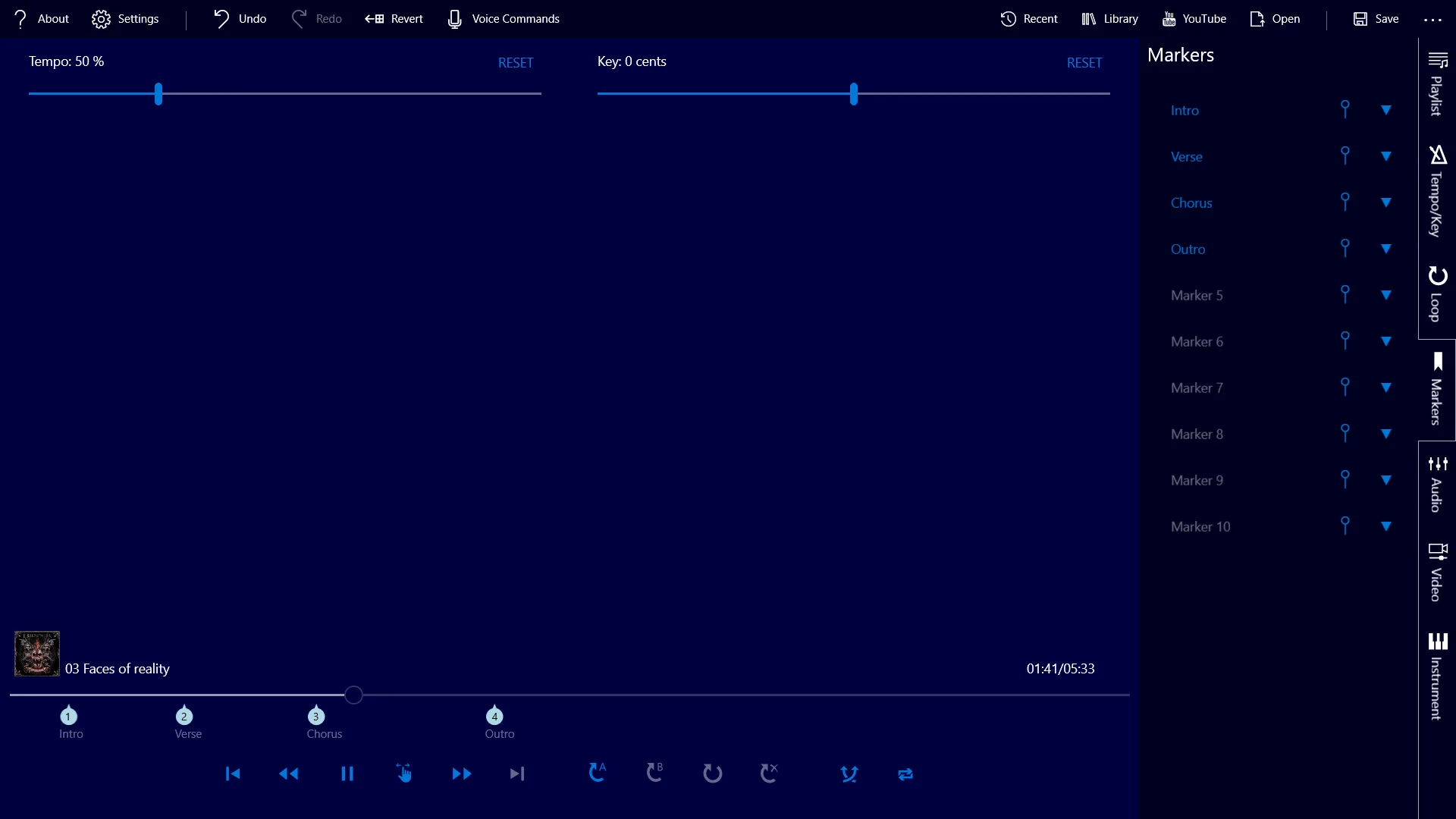The width and height of the screenshot is (1456, 819).
Task: Reset the Tempo value
Action: (x=516, y=63)
